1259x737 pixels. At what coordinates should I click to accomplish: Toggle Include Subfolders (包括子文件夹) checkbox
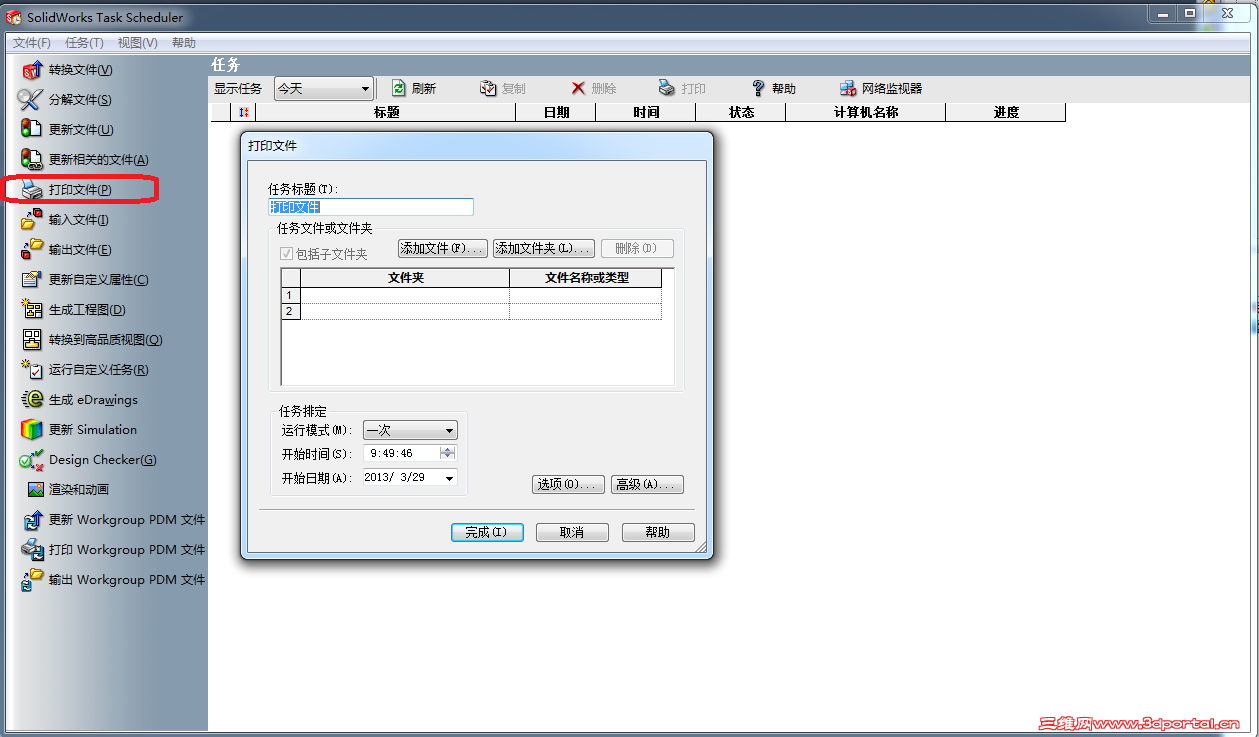point(287,254)
